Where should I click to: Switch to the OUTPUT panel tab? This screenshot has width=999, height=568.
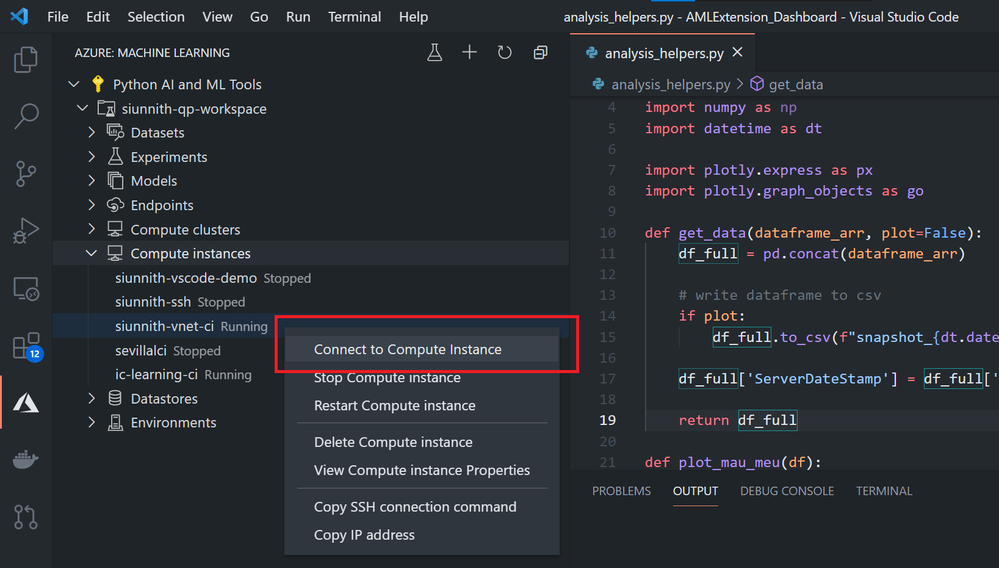tap(695, 491)
